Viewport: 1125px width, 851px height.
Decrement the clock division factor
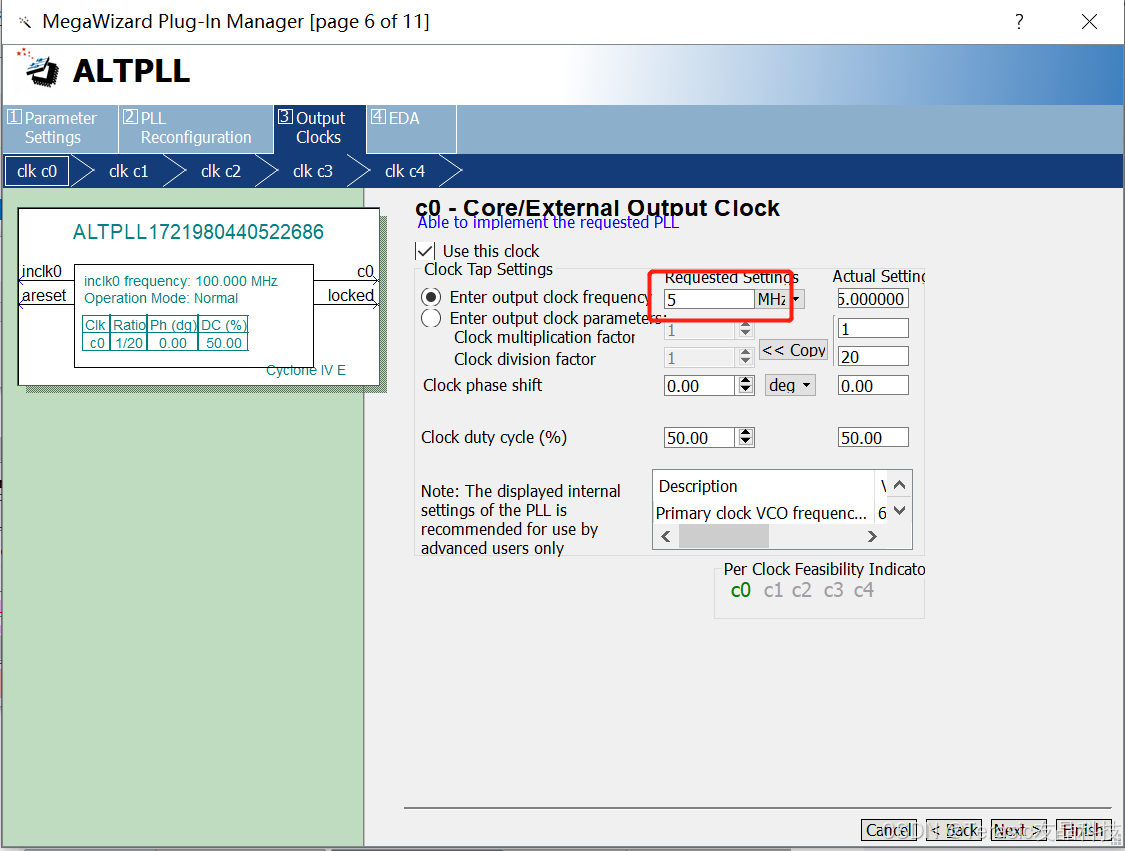(x=745, y=361)
